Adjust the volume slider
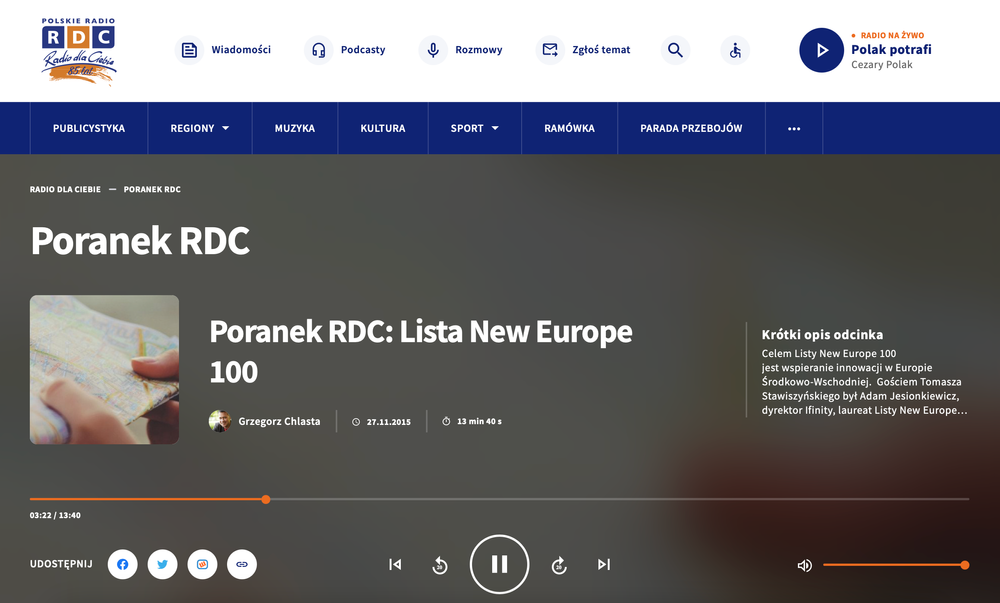The image size is (1000, 603). pos(896,565)
